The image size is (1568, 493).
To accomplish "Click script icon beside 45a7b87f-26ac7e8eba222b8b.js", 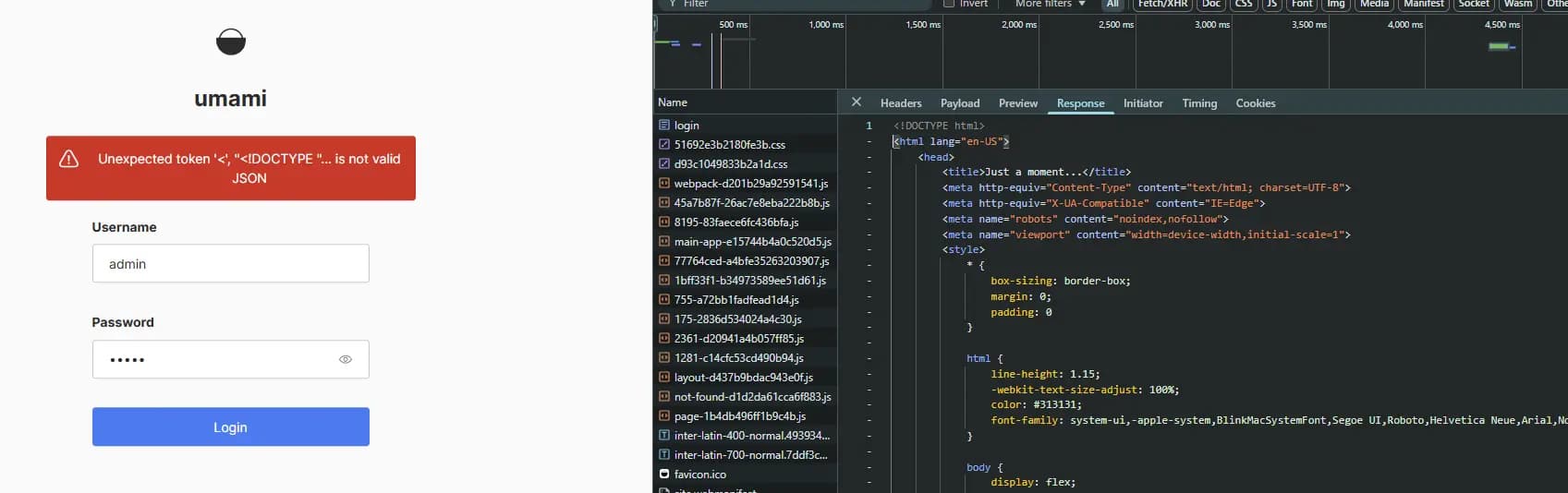I will point(663,202).
